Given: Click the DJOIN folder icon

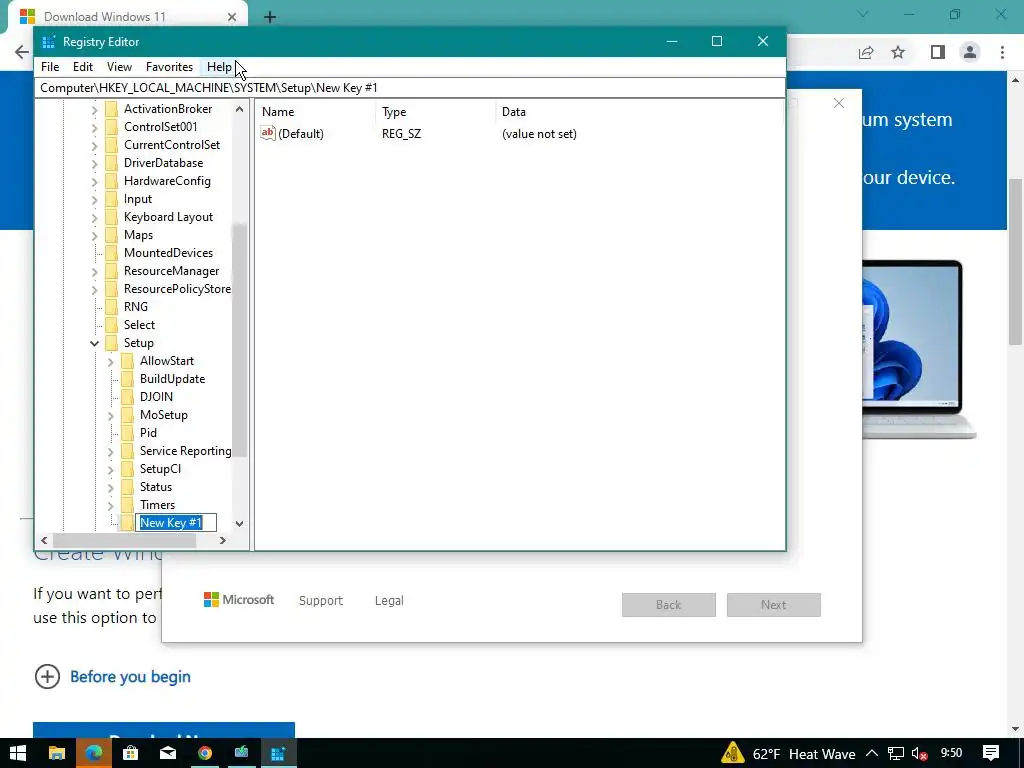Looking at the screenshot, I should pos(127,397).
